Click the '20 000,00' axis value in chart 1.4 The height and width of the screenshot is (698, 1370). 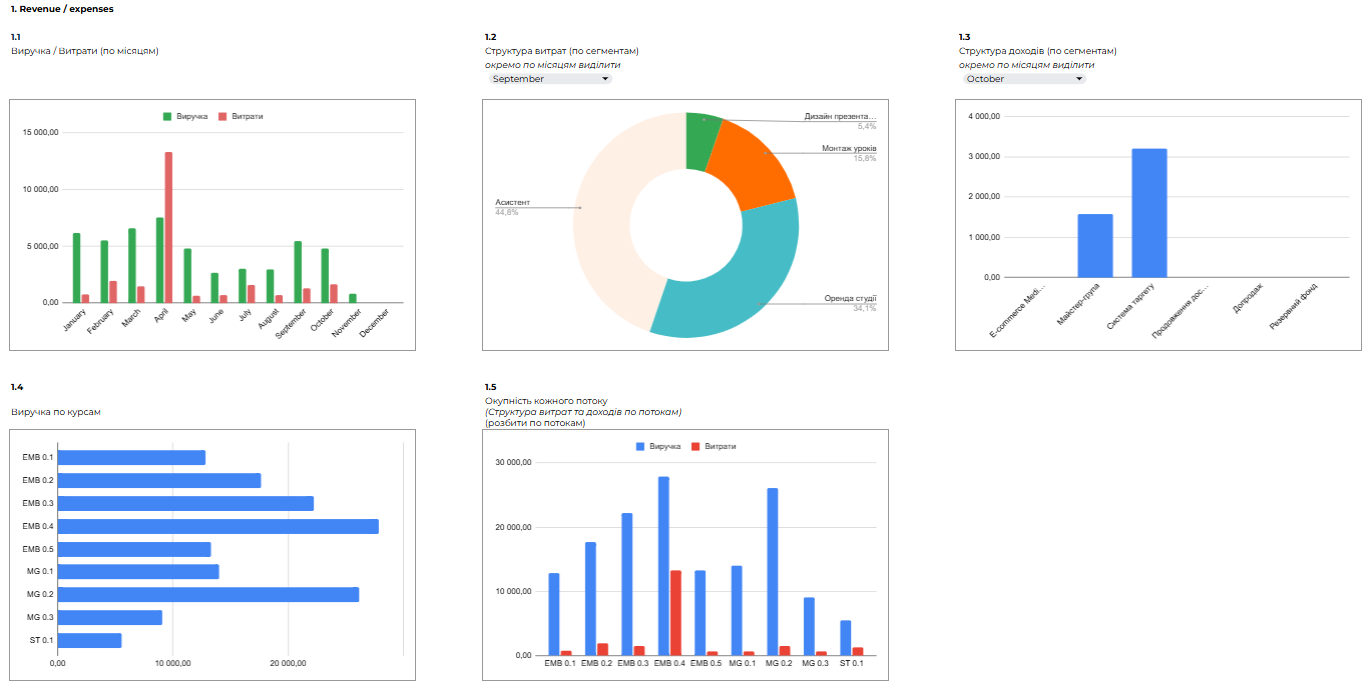288,663
